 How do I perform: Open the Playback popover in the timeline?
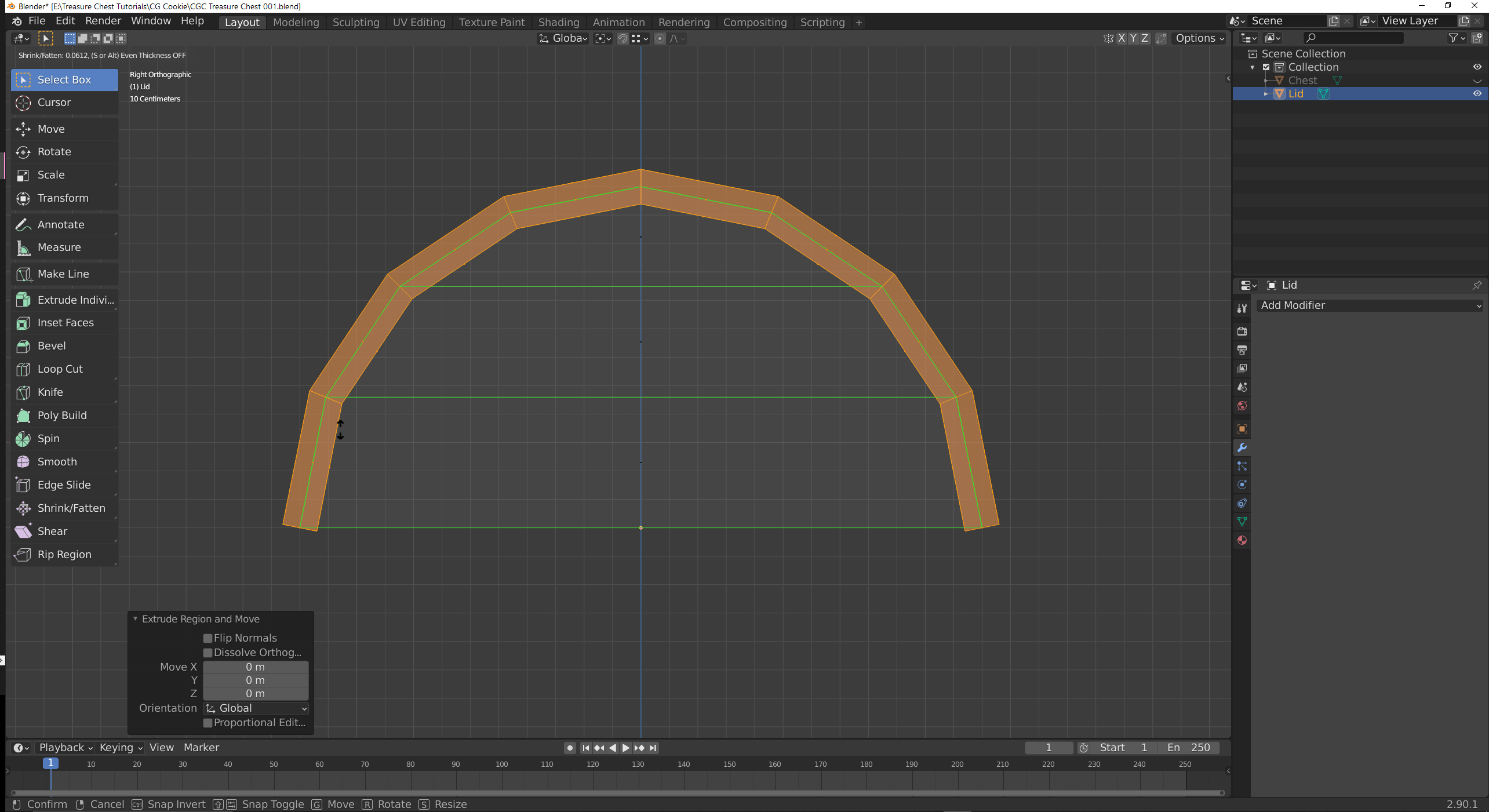pyautogui.click(x=65, y=748)
